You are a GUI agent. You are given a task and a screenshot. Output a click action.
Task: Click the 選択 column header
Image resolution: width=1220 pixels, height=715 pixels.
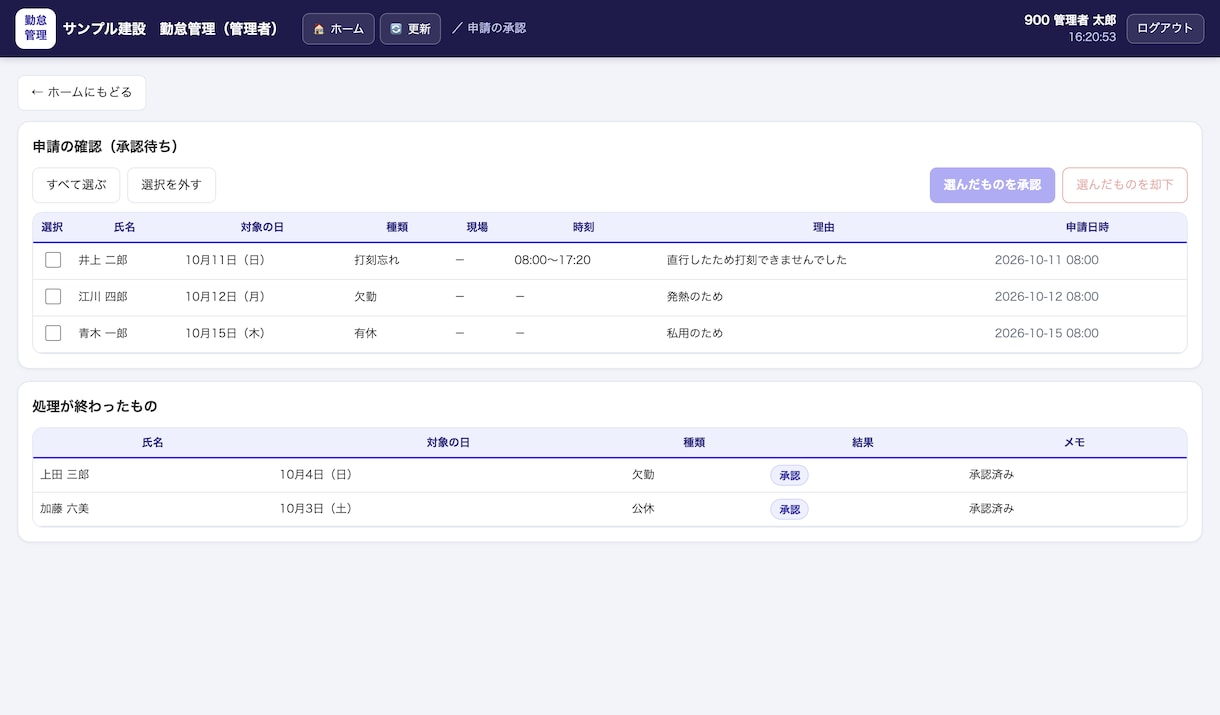point(52,227)
